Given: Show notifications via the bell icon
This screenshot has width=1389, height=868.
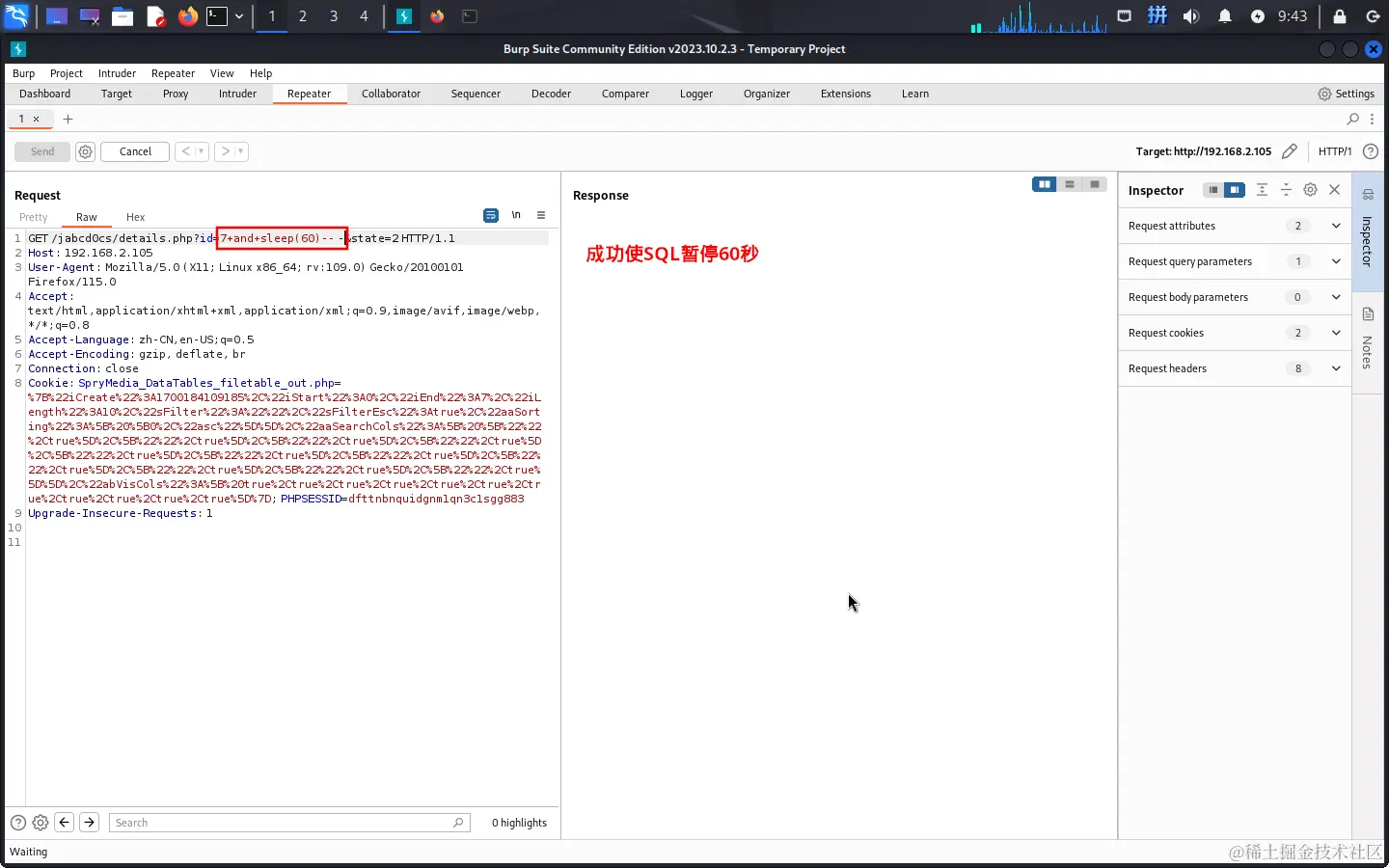Looking at the screenshot, I should [x=1225, y=16].
